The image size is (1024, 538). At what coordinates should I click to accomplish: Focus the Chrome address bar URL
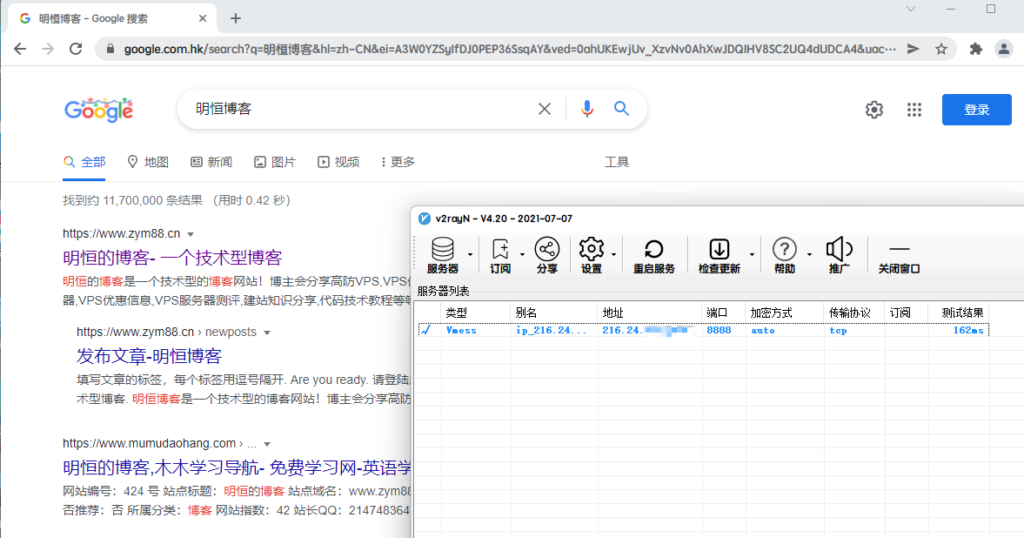click(x=509, y=49)
